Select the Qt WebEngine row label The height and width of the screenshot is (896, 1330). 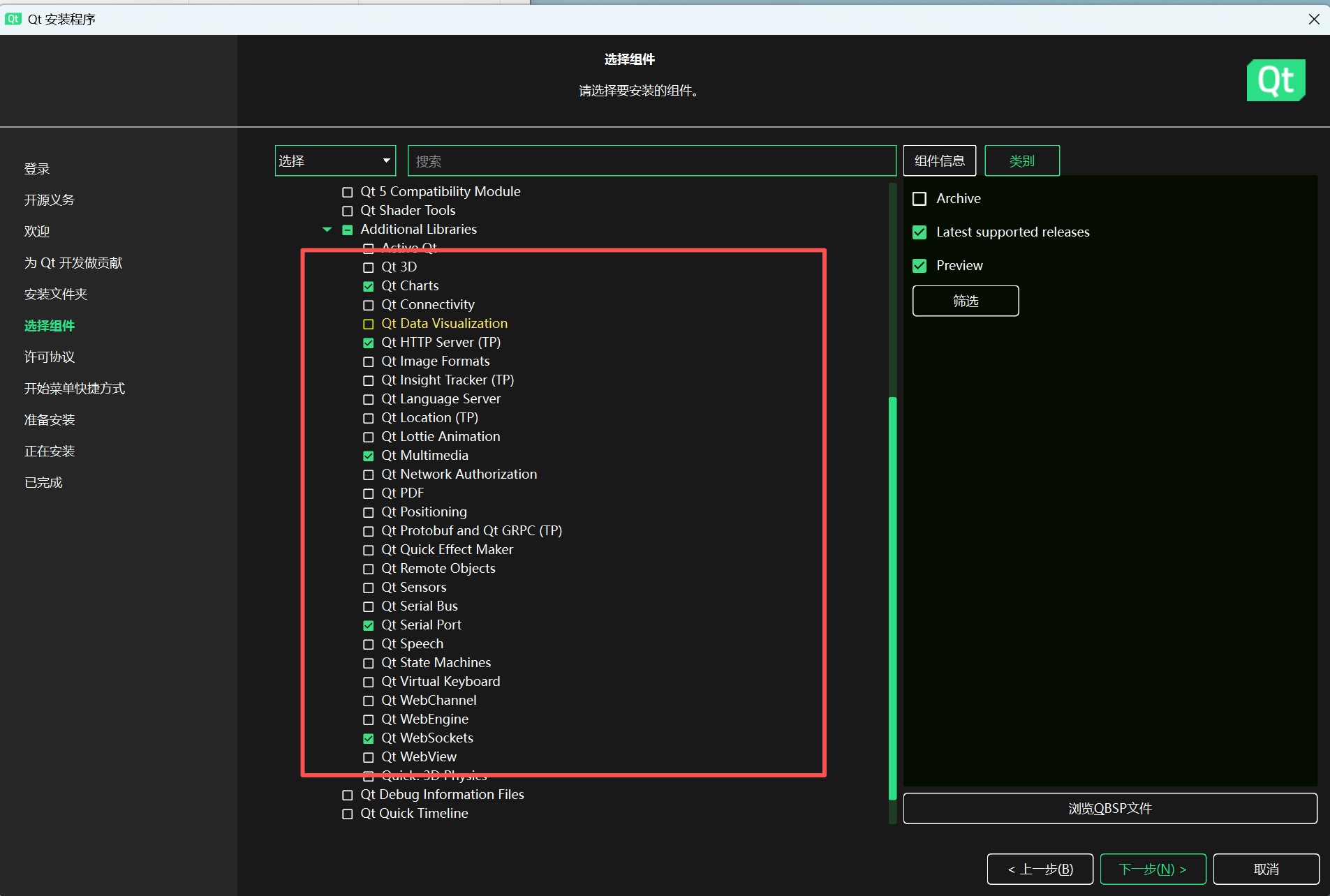[x=424, y=719]
